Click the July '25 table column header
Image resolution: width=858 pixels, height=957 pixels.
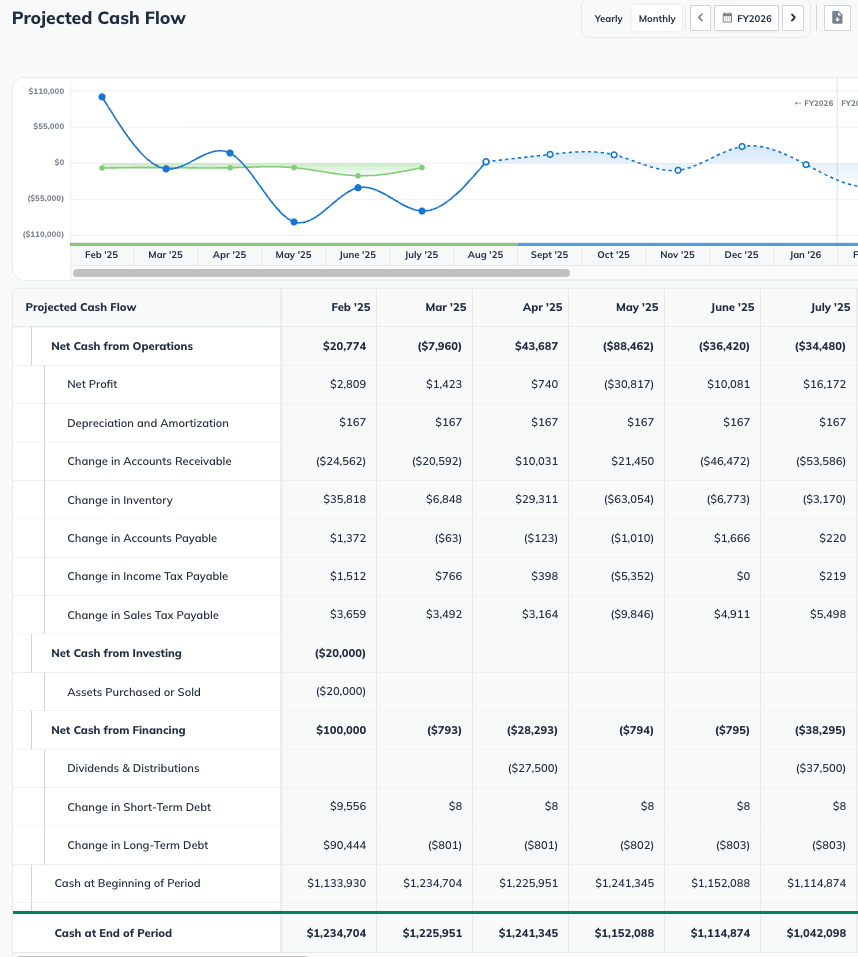[830, 307]
